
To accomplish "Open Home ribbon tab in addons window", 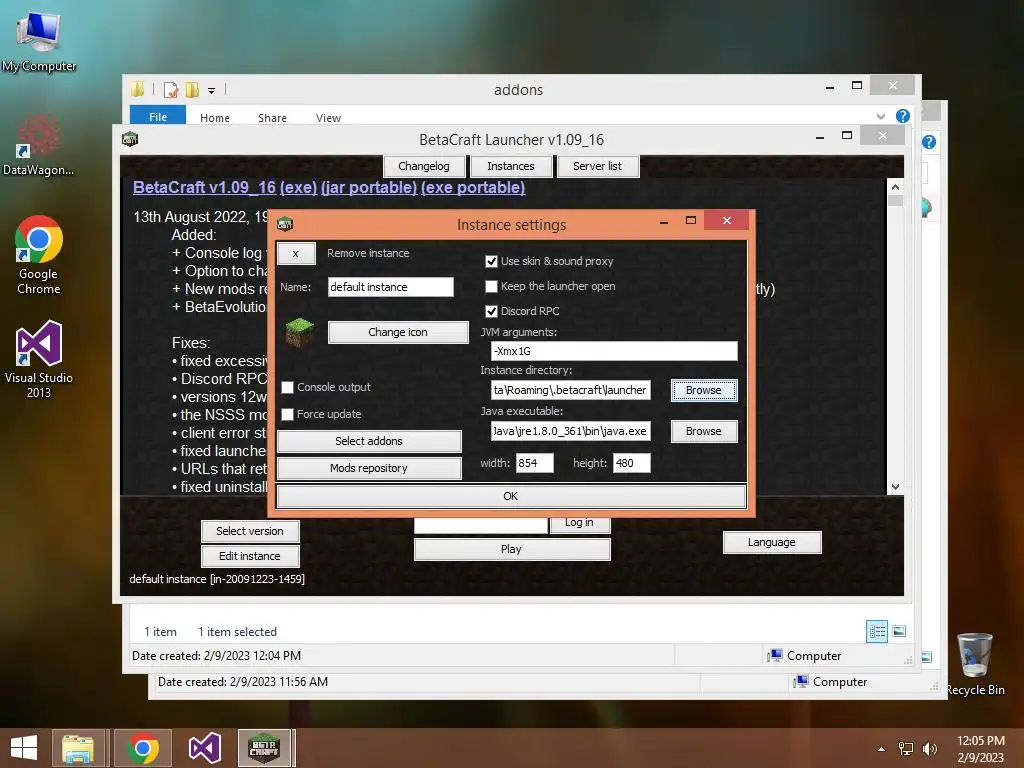I will point(215,118).
